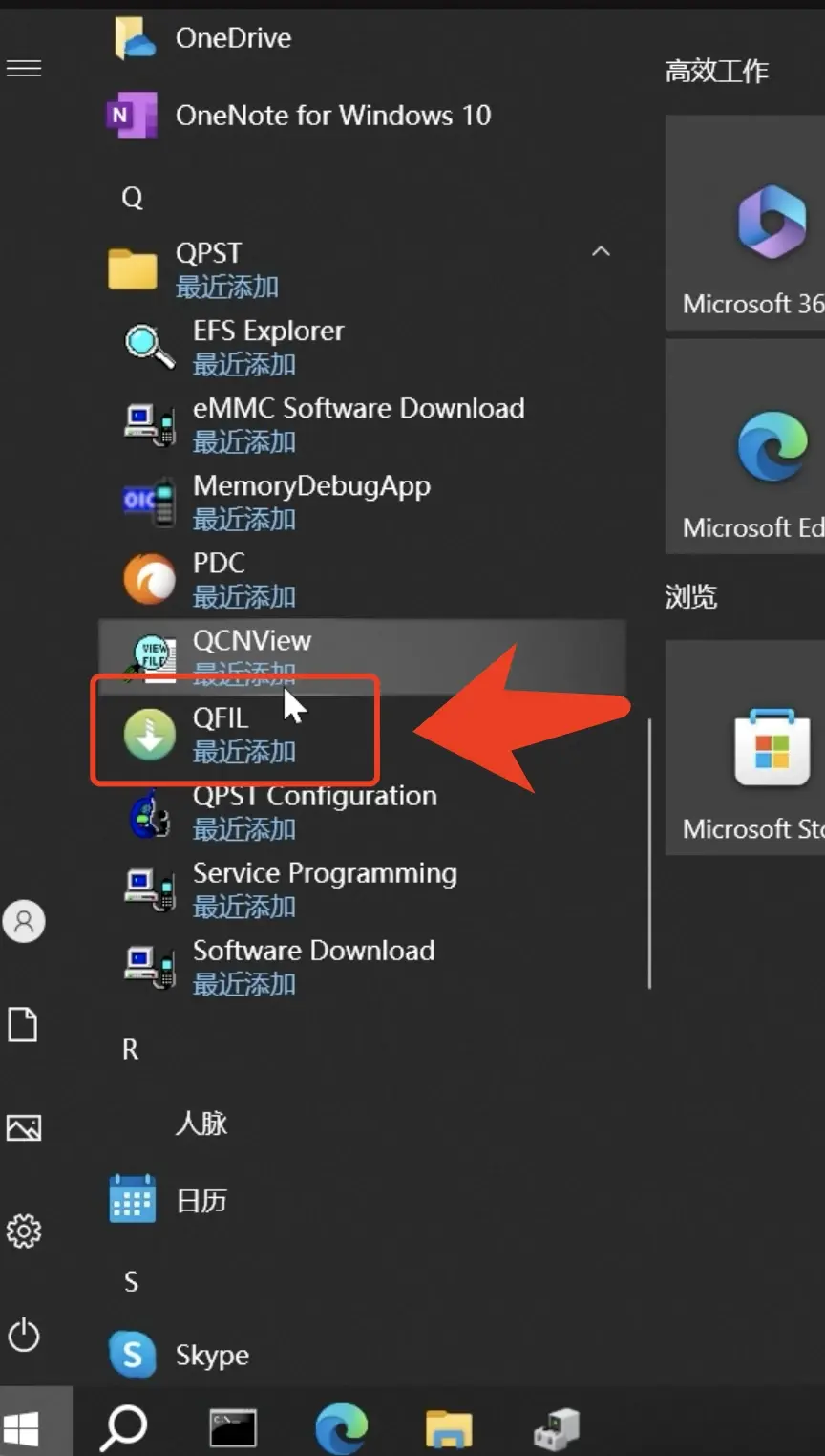Viewport: 825px width, 1456px height.
Task: Collapse the QPST folder
Action: (601, 252)
